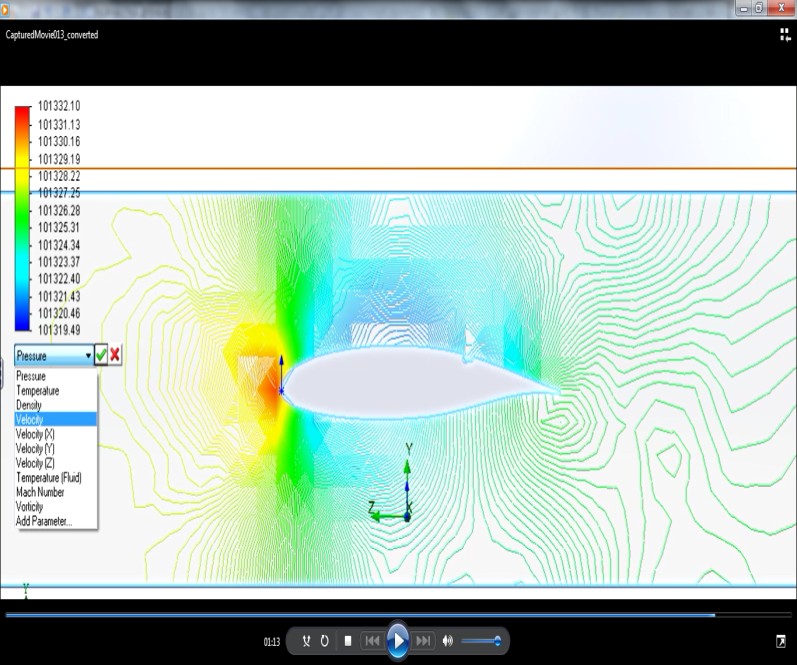This screenshot has height=665, width=797.
Task: Choose Density from the list
Action: [x=29, y=405]
